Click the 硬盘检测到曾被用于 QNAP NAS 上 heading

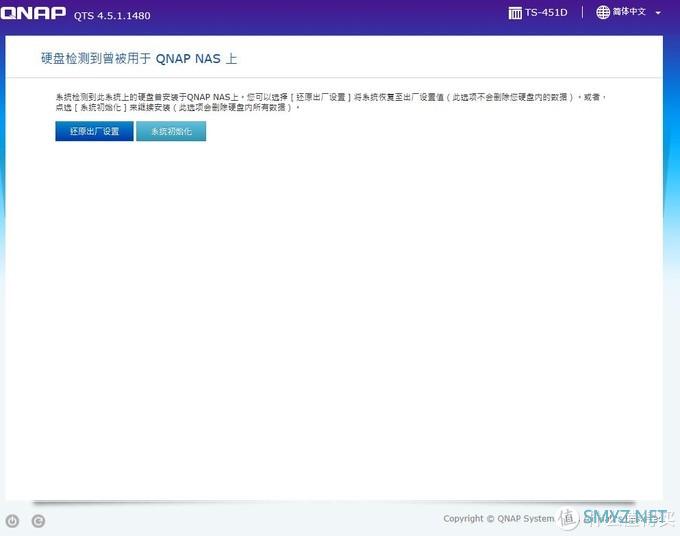pos(139,59)
